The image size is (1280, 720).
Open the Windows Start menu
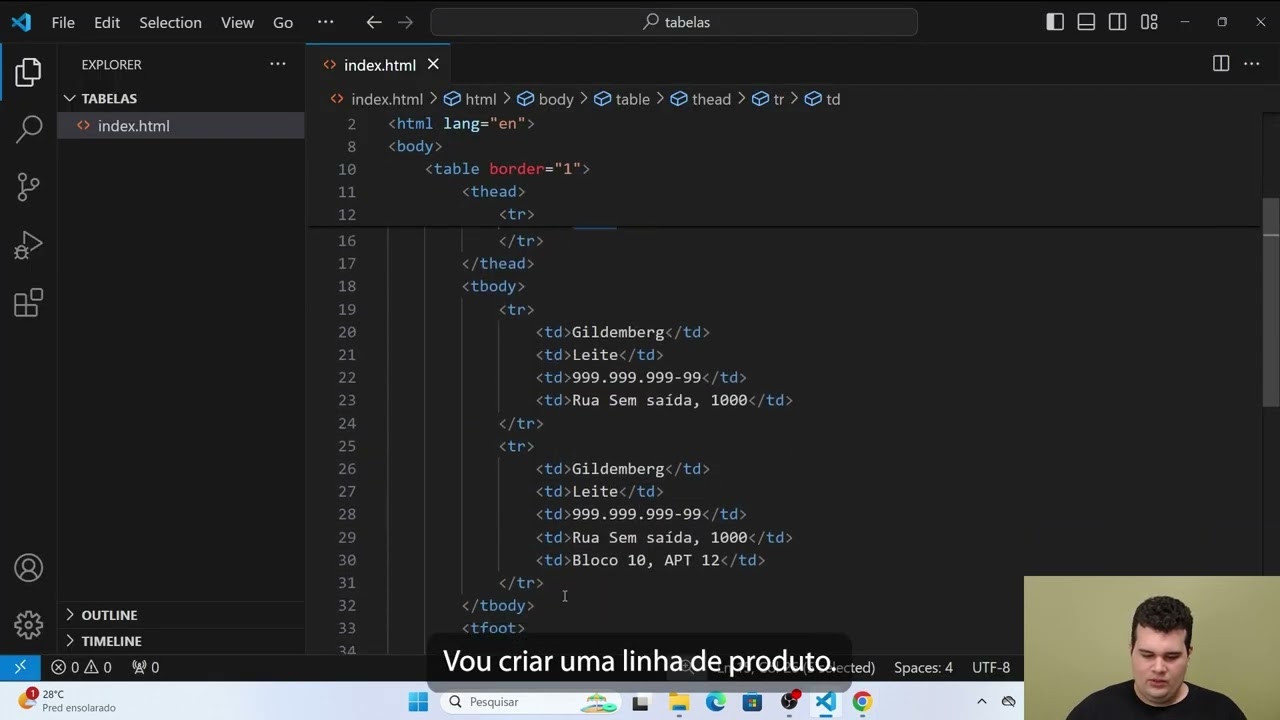pos(418,702)
